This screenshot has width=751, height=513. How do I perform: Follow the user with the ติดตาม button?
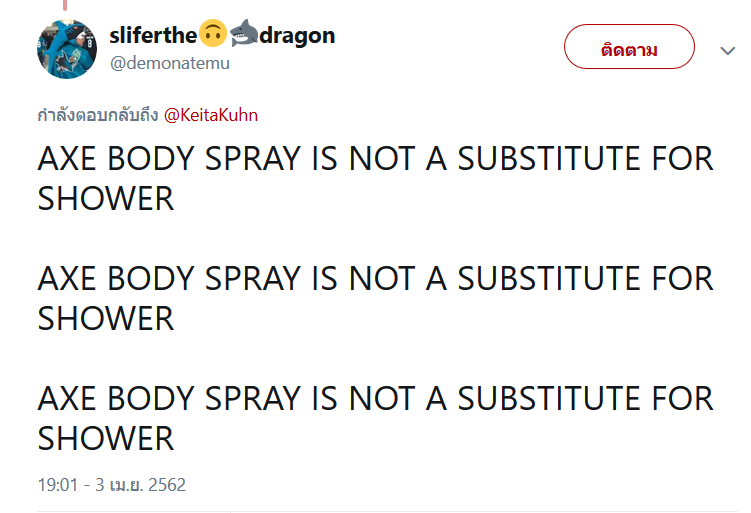tap(629, 47)
